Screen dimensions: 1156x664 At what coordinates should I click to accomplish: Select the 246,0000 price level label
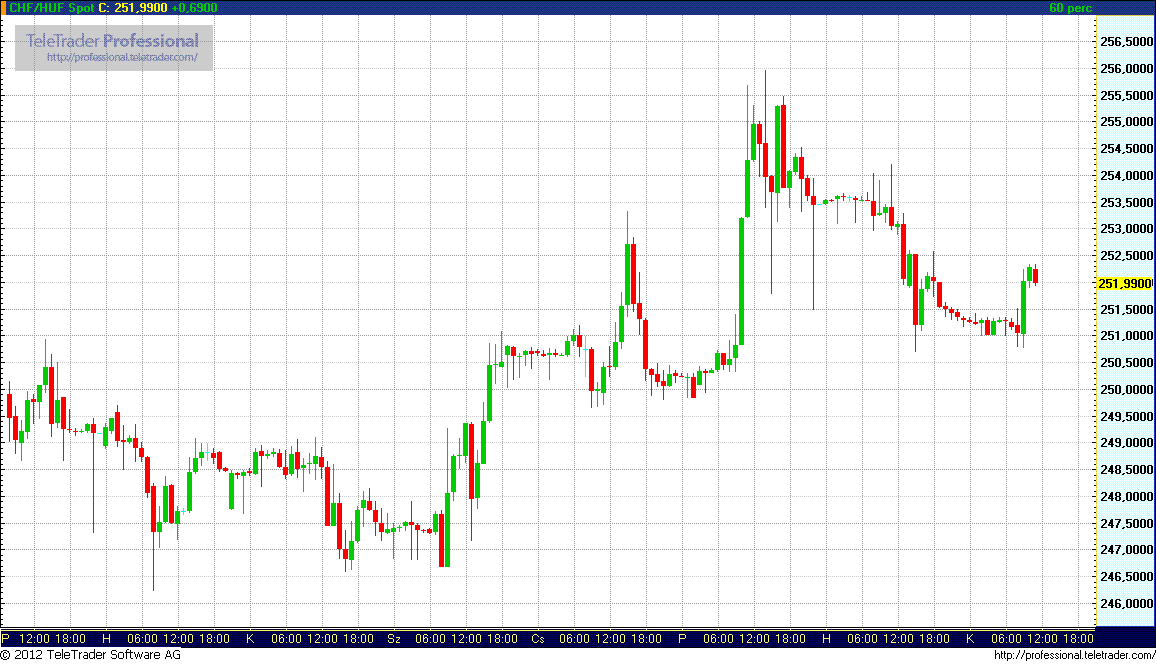(x=1127, y=604)
